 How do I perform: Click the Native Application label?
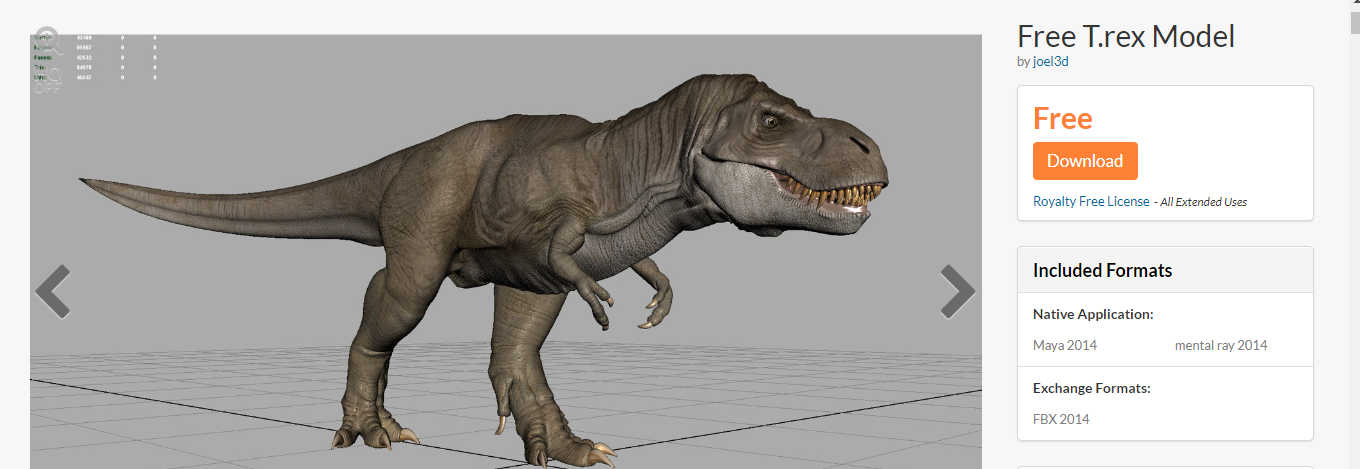[1093, 314]
